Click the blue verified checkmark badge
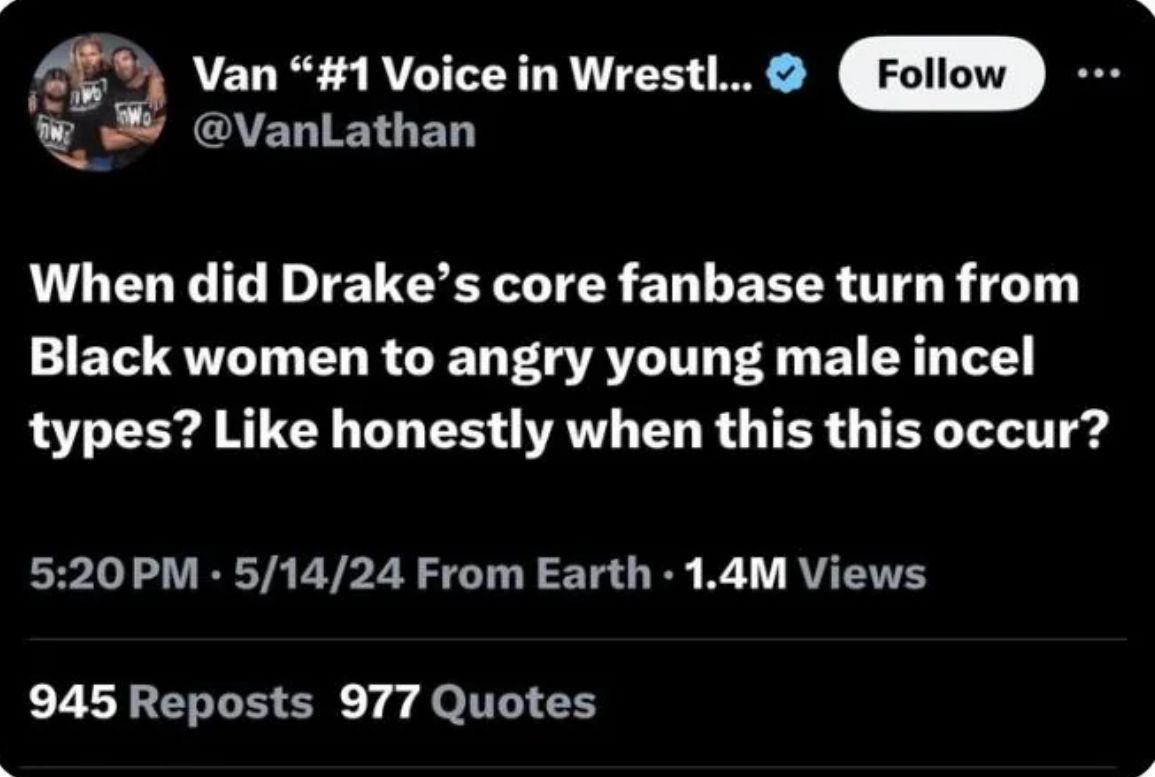1155x777 pixels. (783, 75)
